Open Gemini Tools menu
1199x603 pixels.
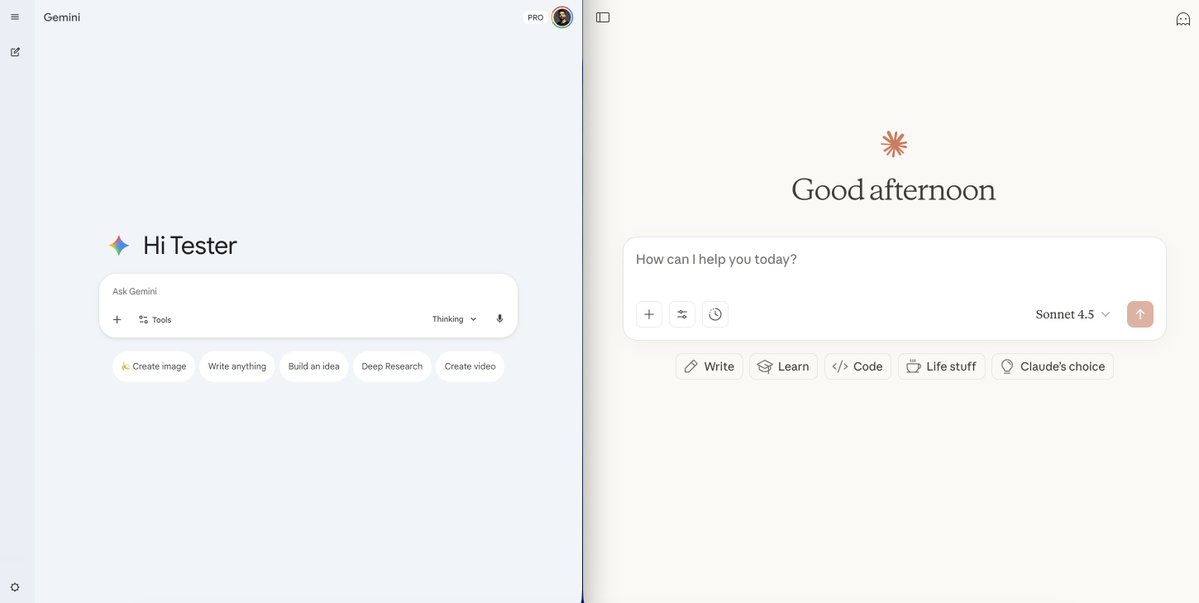154,319
